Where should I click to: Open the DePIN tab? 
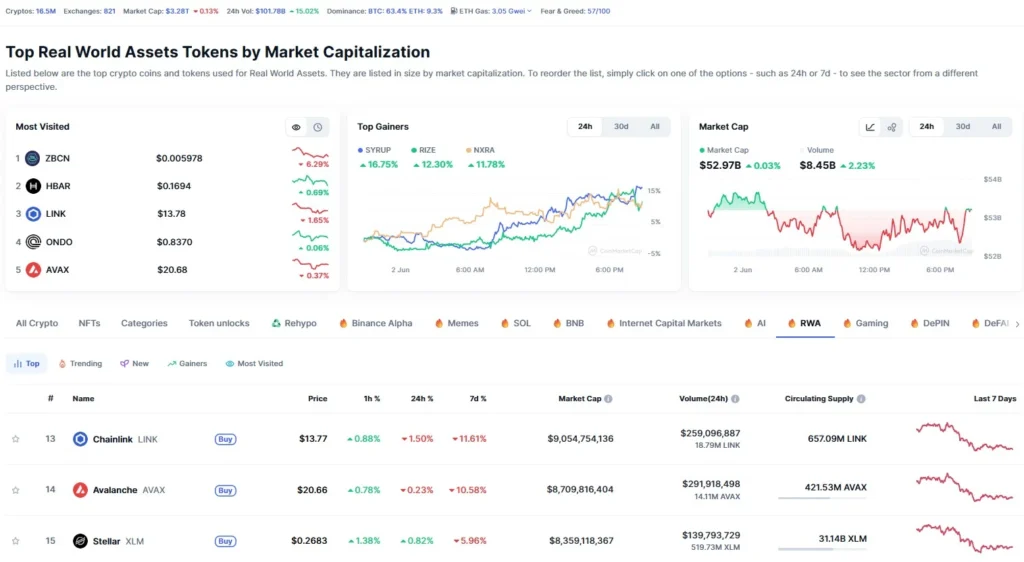930,323
